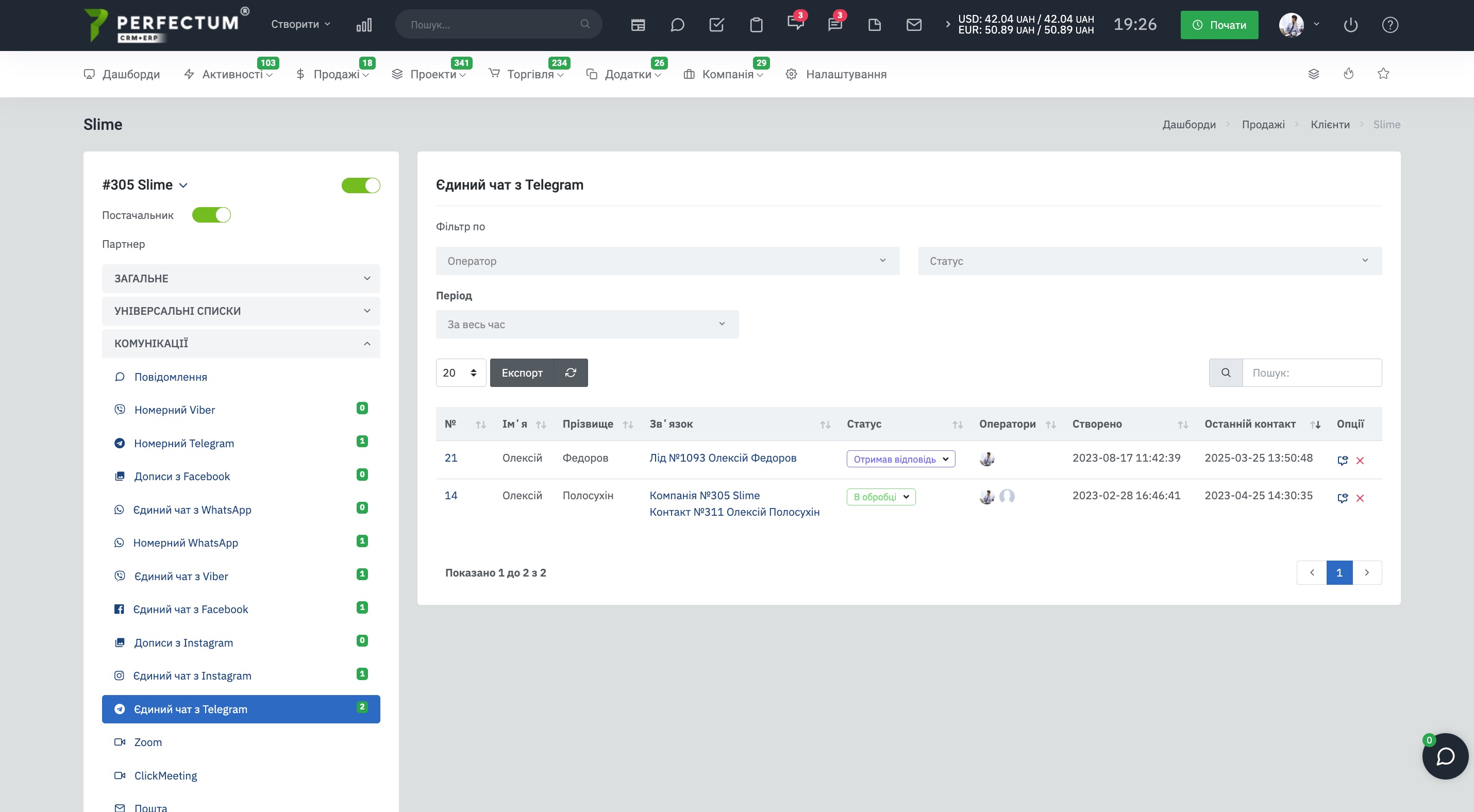Screen dimensions: 1474x812
Task: Open chat icon for row 21 Федоров
Action: tap(1343, 460)
